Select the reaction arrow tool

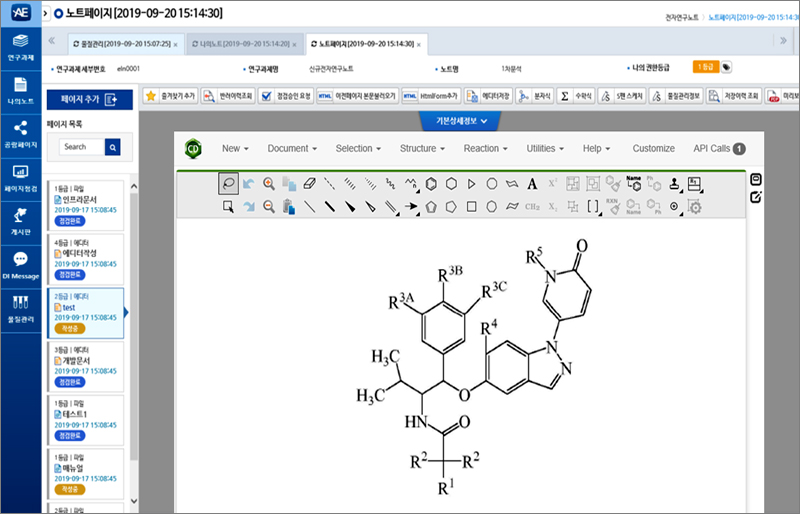pos(410,207)
